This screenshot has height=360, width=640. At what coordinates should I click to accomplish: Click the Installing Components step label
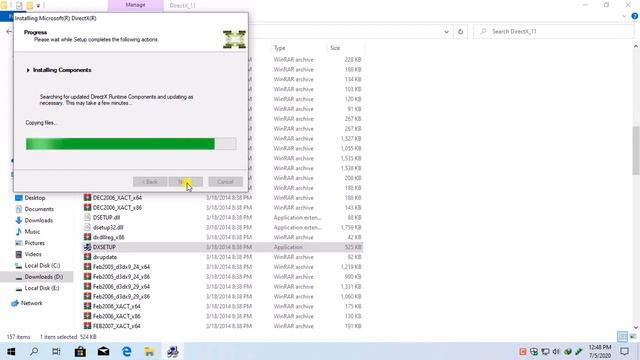(62, 70)
